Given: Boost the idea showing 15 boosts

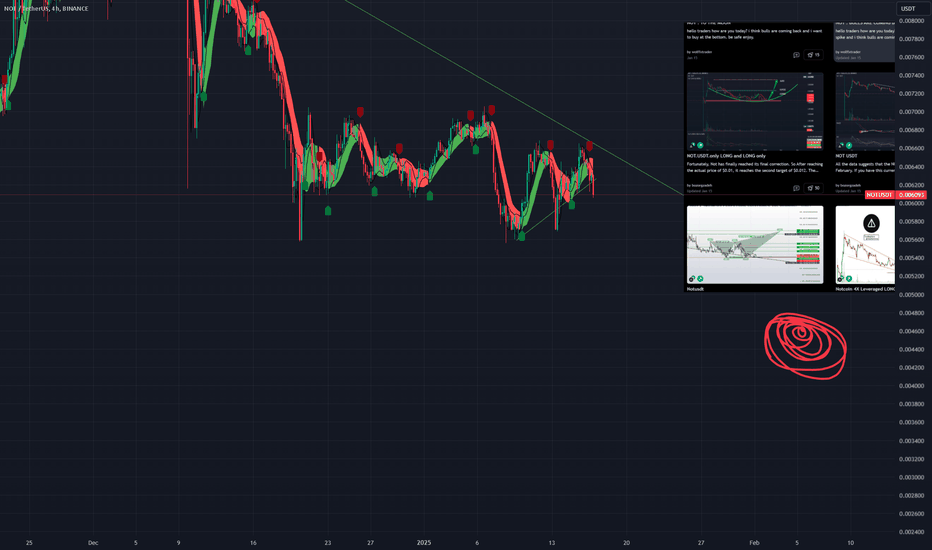Looking at the screenshot, I should point(813,55).
